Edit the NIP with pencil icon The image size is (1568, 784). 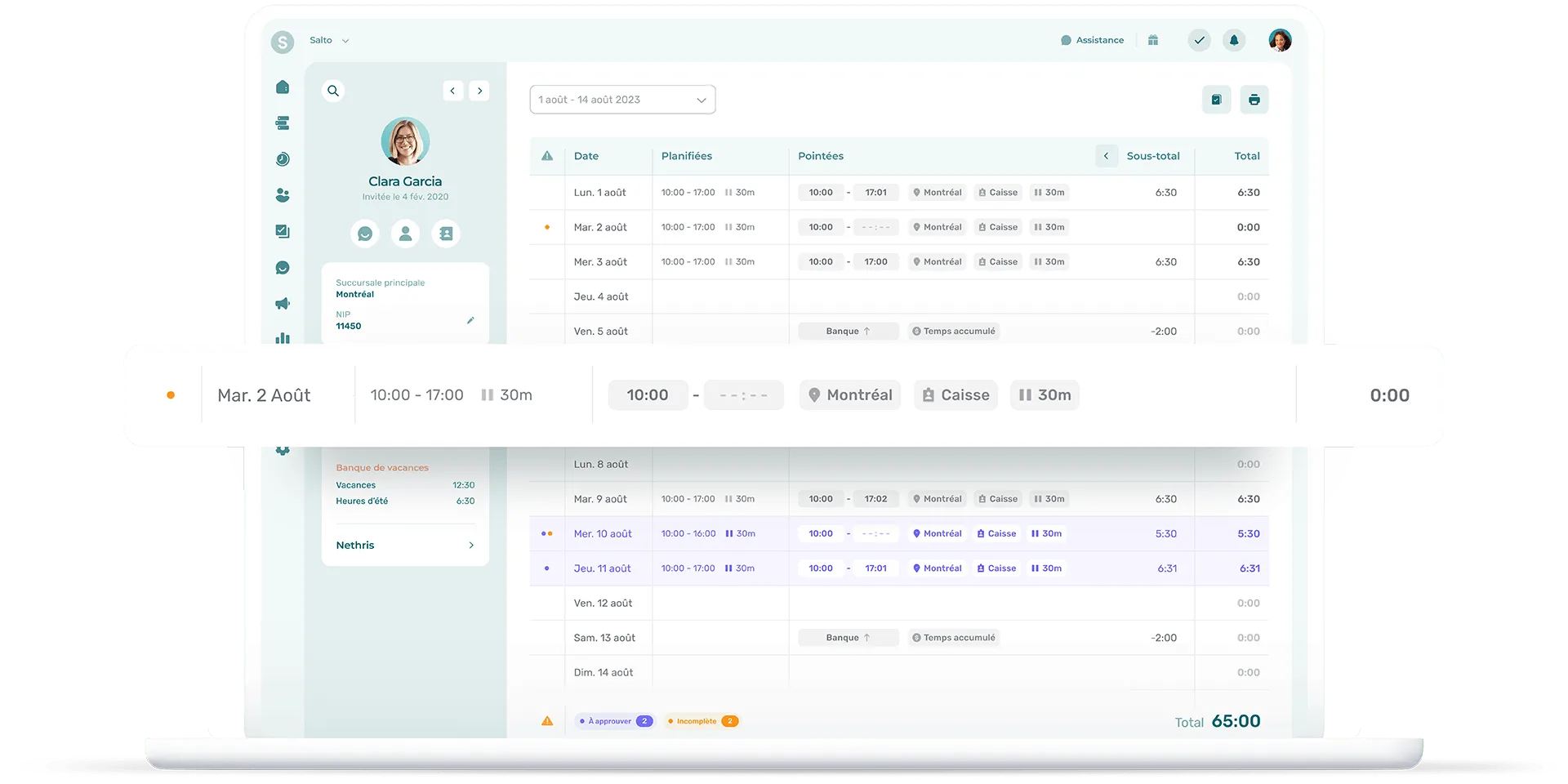pyautogui.click(x=470, y=320)
